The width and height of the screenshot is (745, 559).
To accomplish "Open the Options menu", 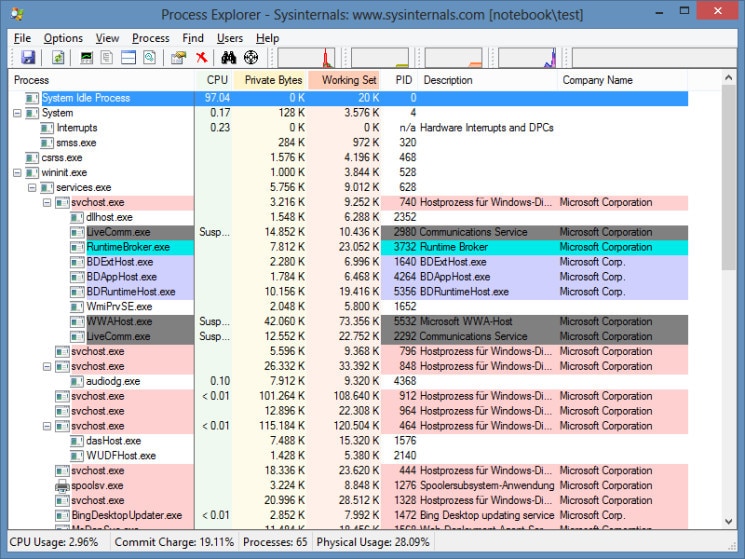I will 63,38.
